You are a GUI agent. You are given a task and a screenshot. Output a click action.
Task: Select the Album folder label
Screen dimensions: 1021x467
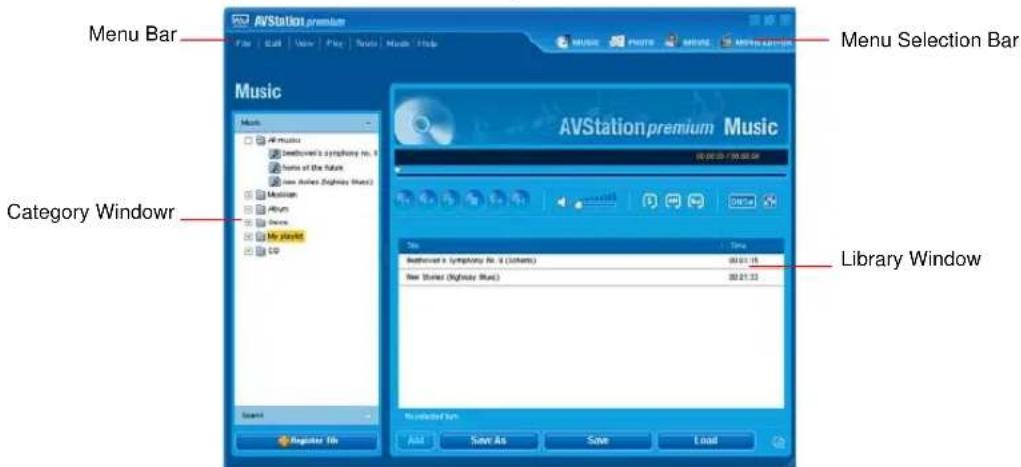point(278,209)
